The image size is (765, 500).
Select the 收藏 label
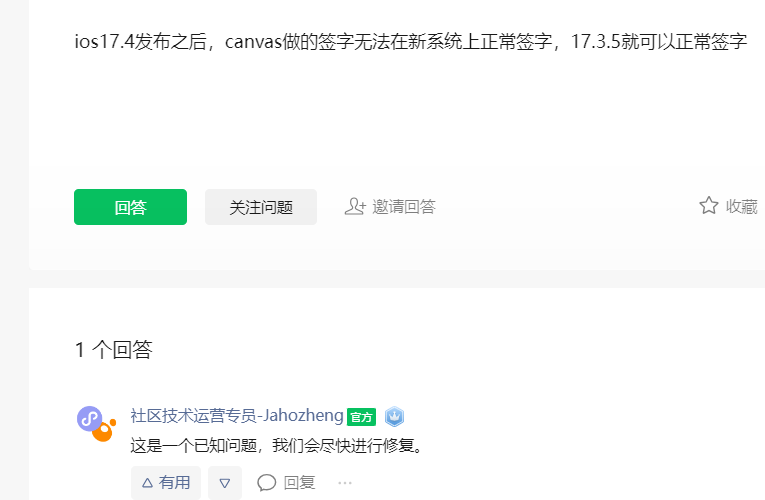tap(742, 206)
